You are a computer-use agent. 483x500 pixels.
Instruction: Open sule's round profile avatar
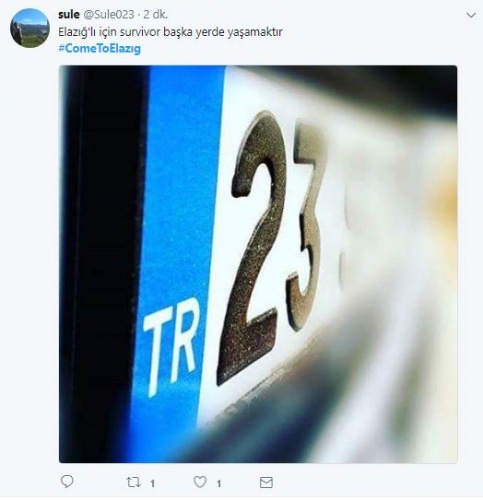click(30, 28)
